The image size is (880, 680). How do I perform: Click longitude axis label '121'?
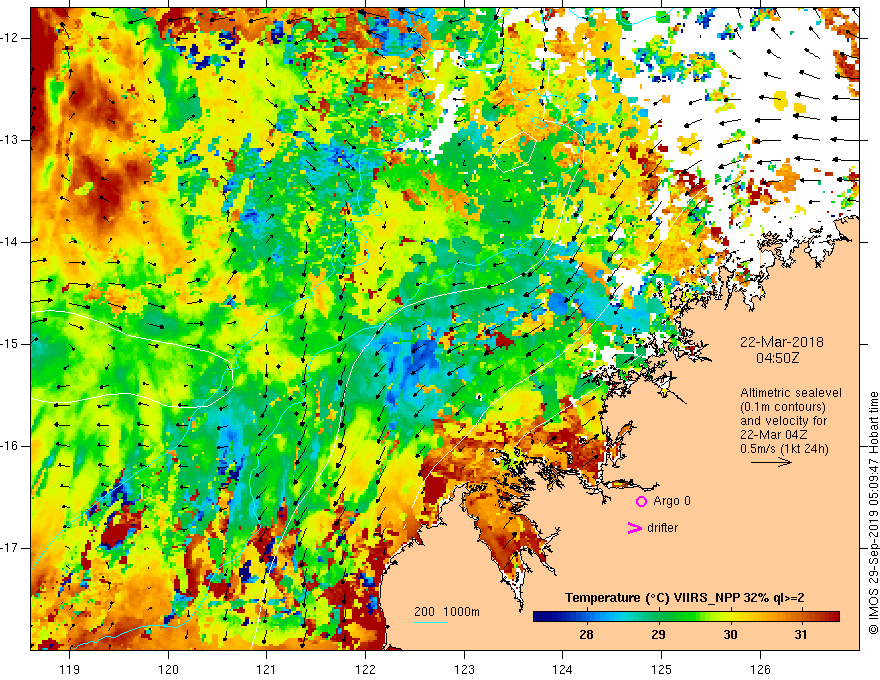267,669
